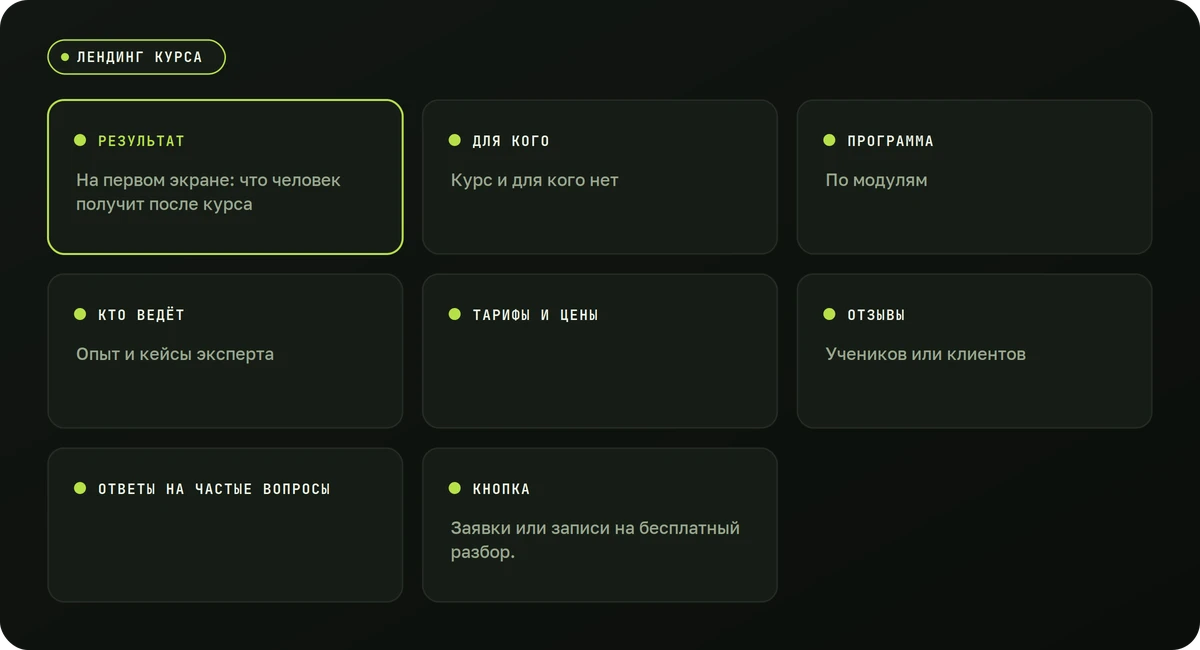1200x650 pixels.
Task: Open the highlighted РЕЗУЛЬТАТ card
Action: point(225,177)
